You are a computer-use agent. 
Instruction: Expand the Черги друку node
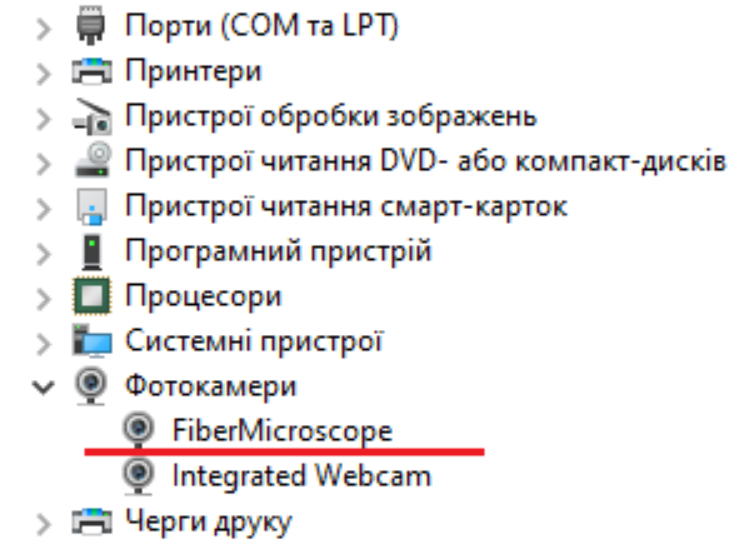click(x=43, y=521)
